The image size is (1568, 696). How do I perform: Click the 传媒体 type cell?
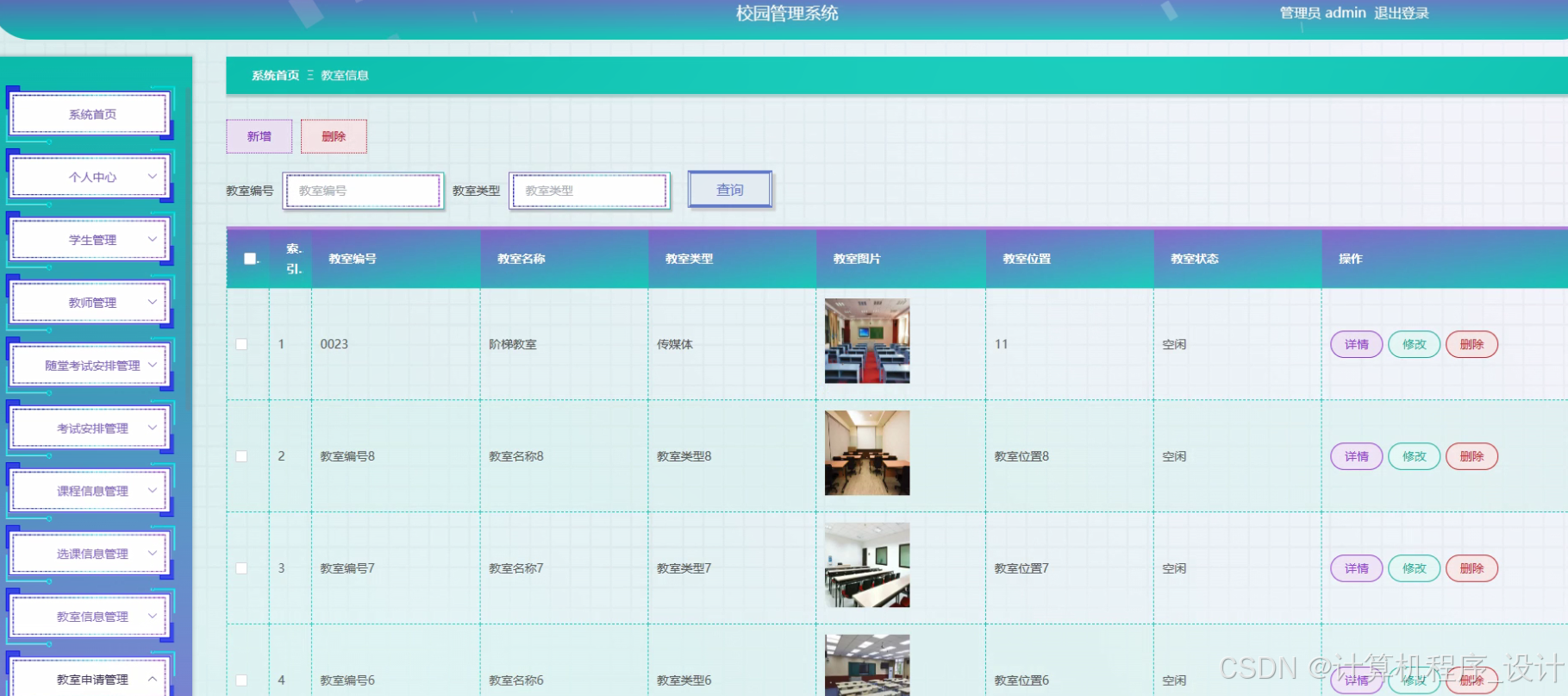coord(675,344)
